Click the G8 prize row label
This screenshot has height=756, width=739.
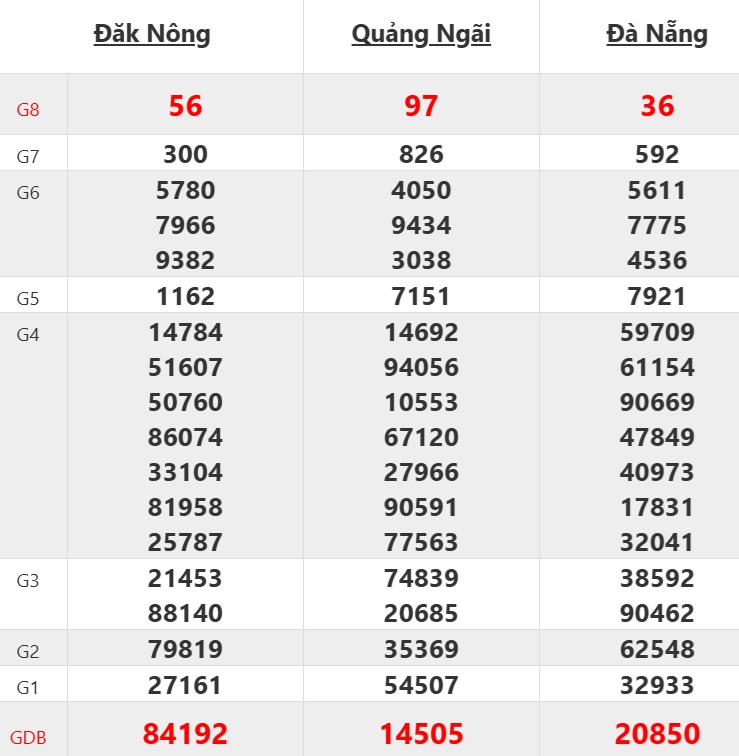point(28,109)
